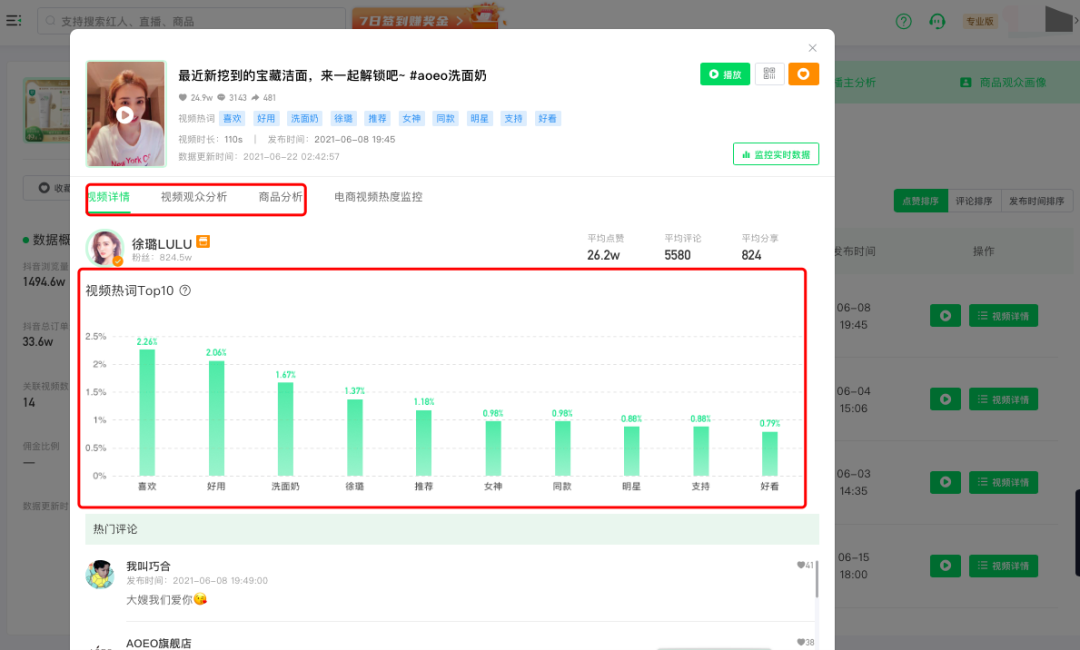1080x650 pixels.
Task: Play the video from the 06-03 14:35 row
Action: (945, 482)
